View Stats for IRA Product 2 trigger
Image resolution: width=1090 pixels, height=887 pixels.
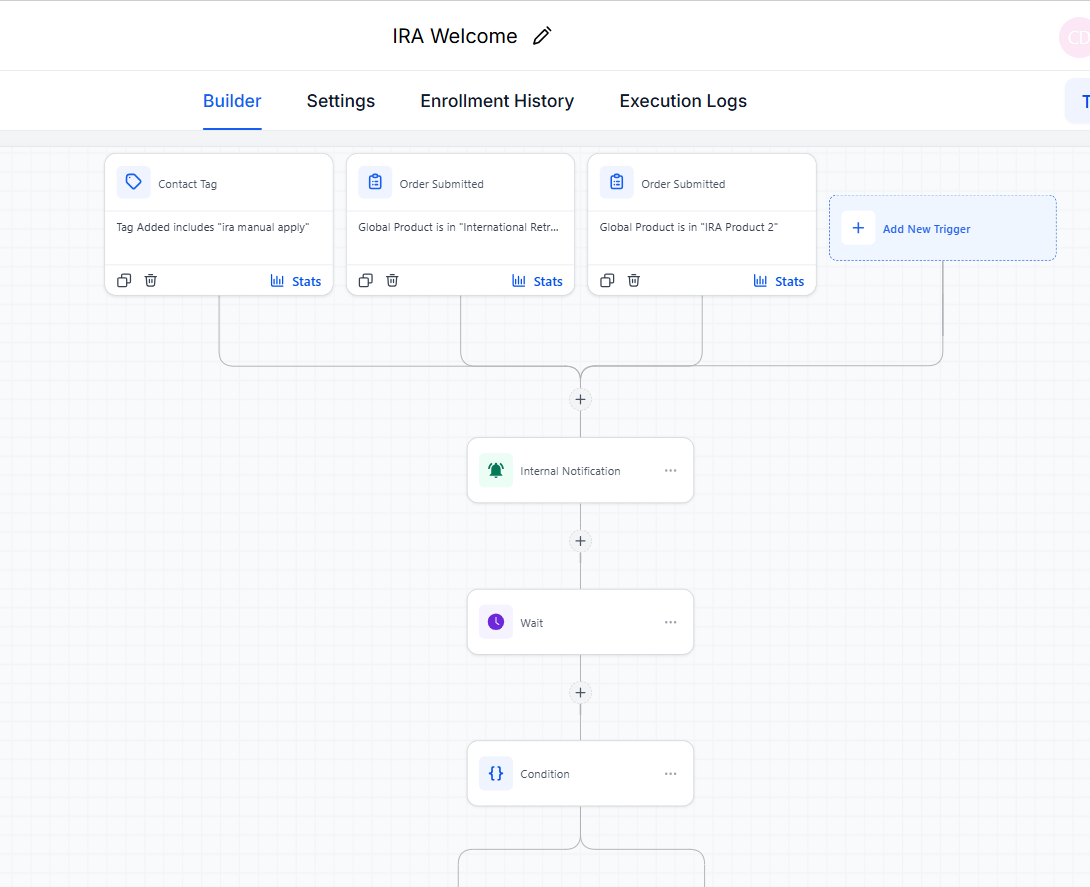[779, 281]
